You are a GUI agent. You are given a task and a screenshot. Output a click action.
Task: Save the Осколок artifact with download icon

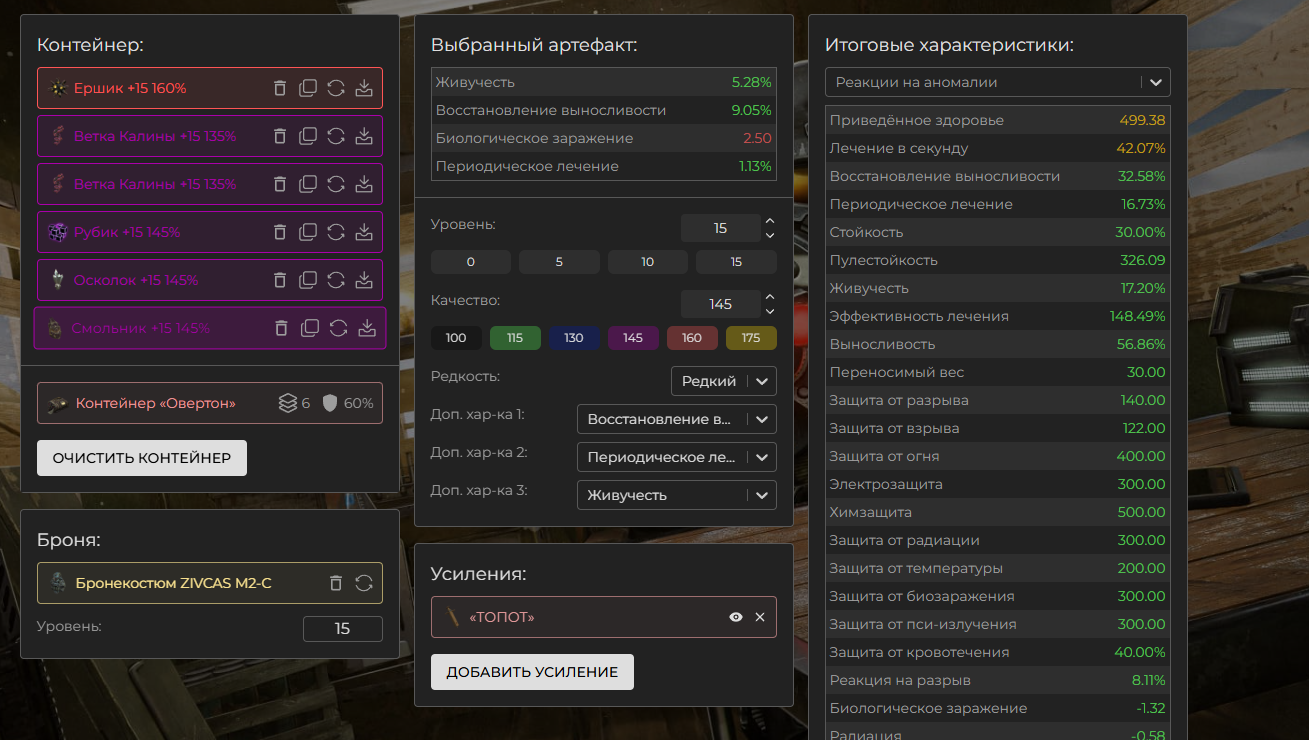pos(364,280)
